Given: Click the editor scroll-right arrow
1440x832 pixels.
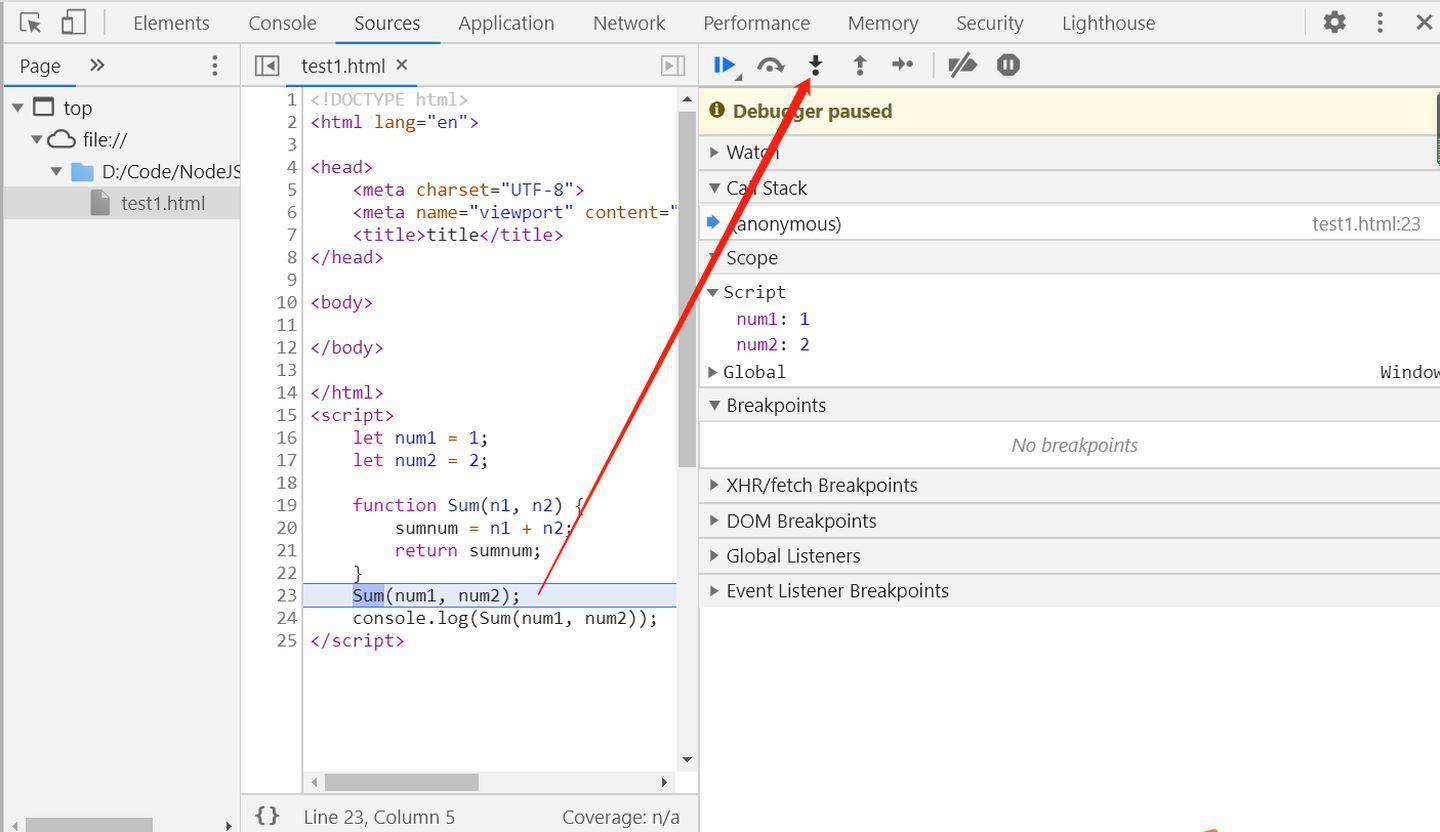Looking at the screenshot, I should coord(664,782).
